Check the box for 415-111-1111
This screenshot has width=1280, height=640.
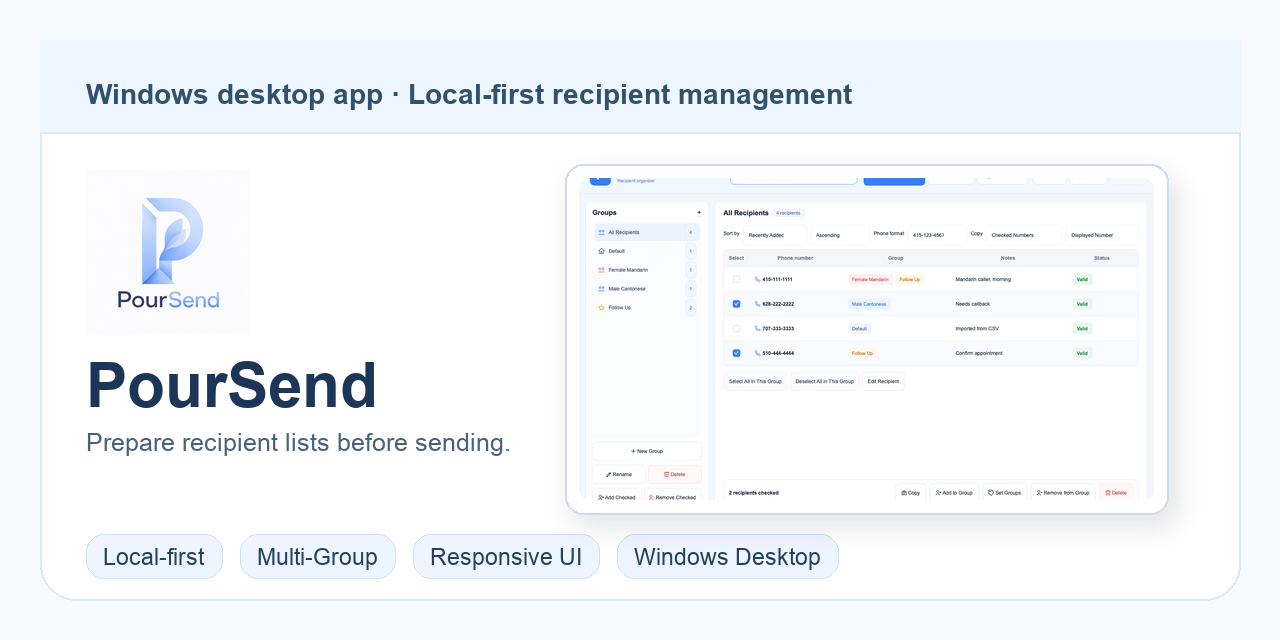click(x=737, y=279)
